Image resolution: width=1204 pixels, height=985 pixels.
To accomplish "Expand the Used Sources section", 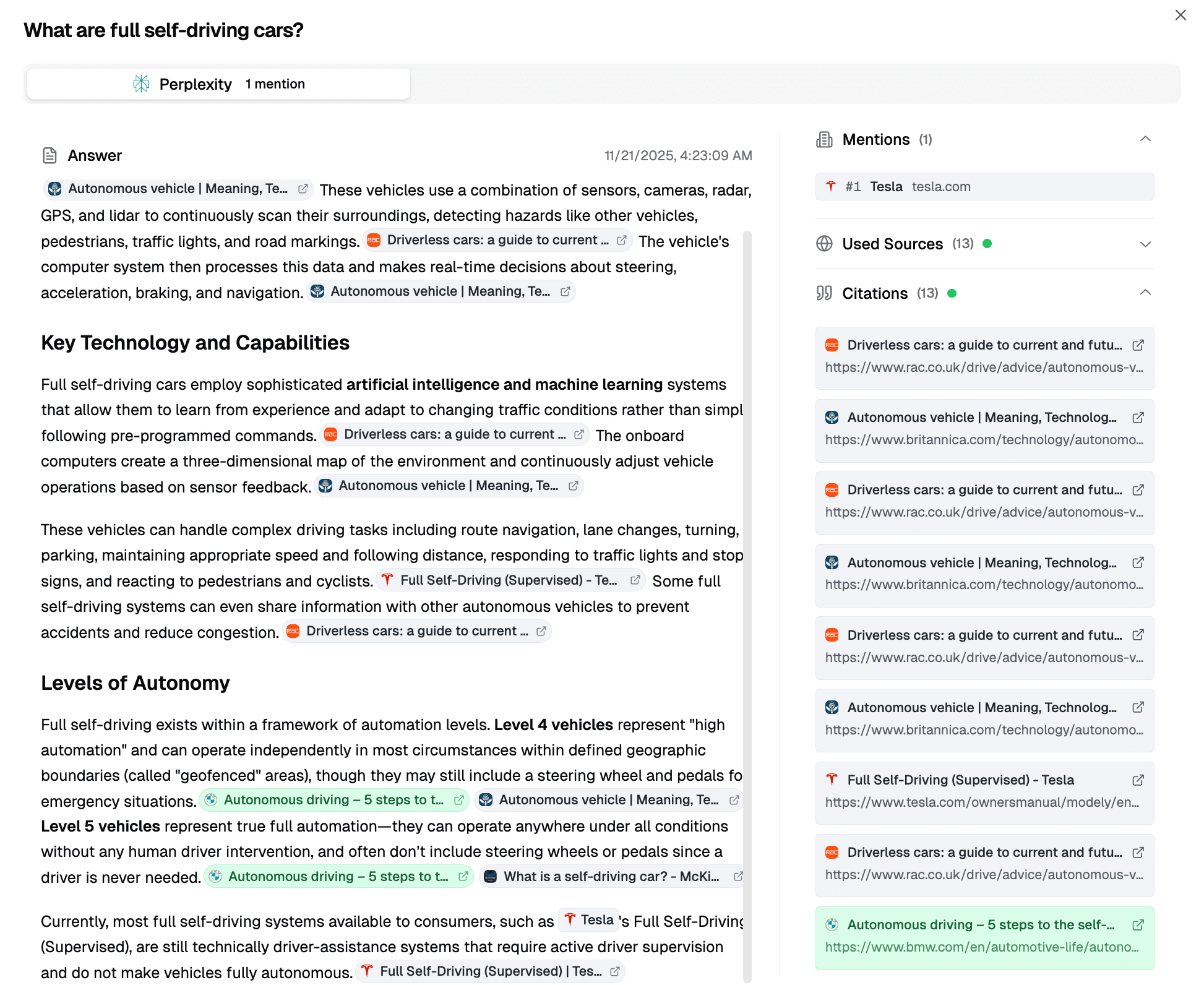I will click(1145, 244).
